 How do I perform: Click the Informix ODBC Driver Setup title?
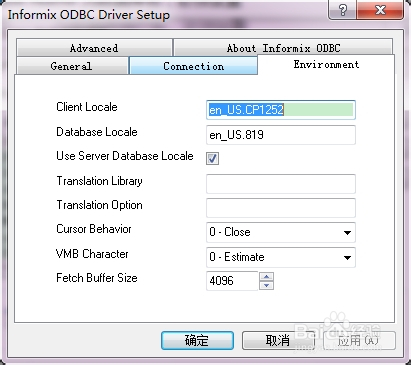click(x=89, y=15)
